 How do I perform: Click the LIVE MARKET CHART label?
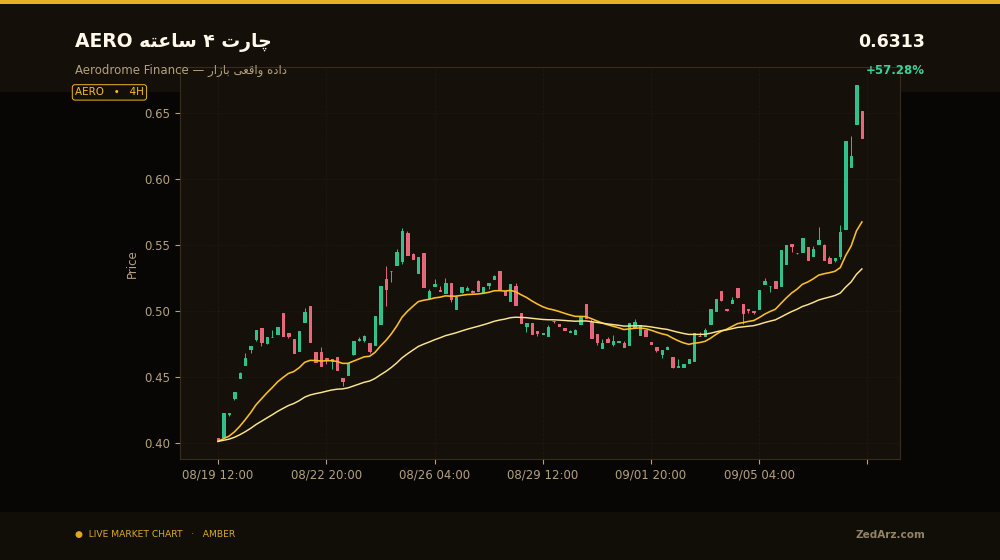pos(135,534)
